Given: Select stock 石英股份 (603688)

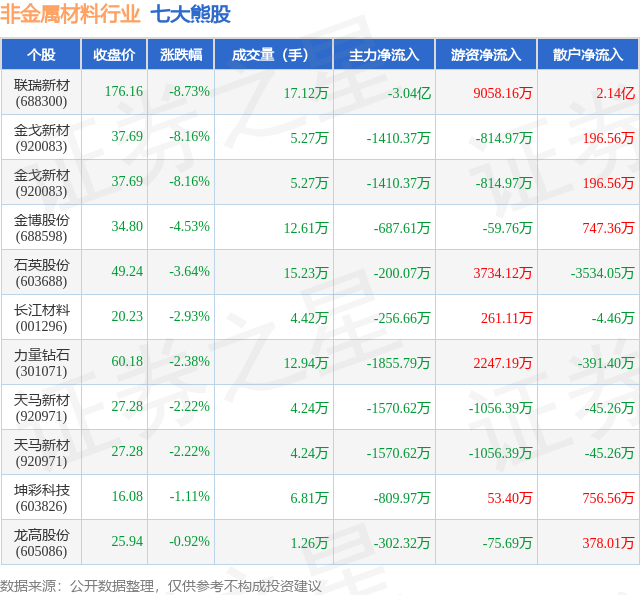Looking at the screenshot, I should pyautogui.click(x=41, y=273).
